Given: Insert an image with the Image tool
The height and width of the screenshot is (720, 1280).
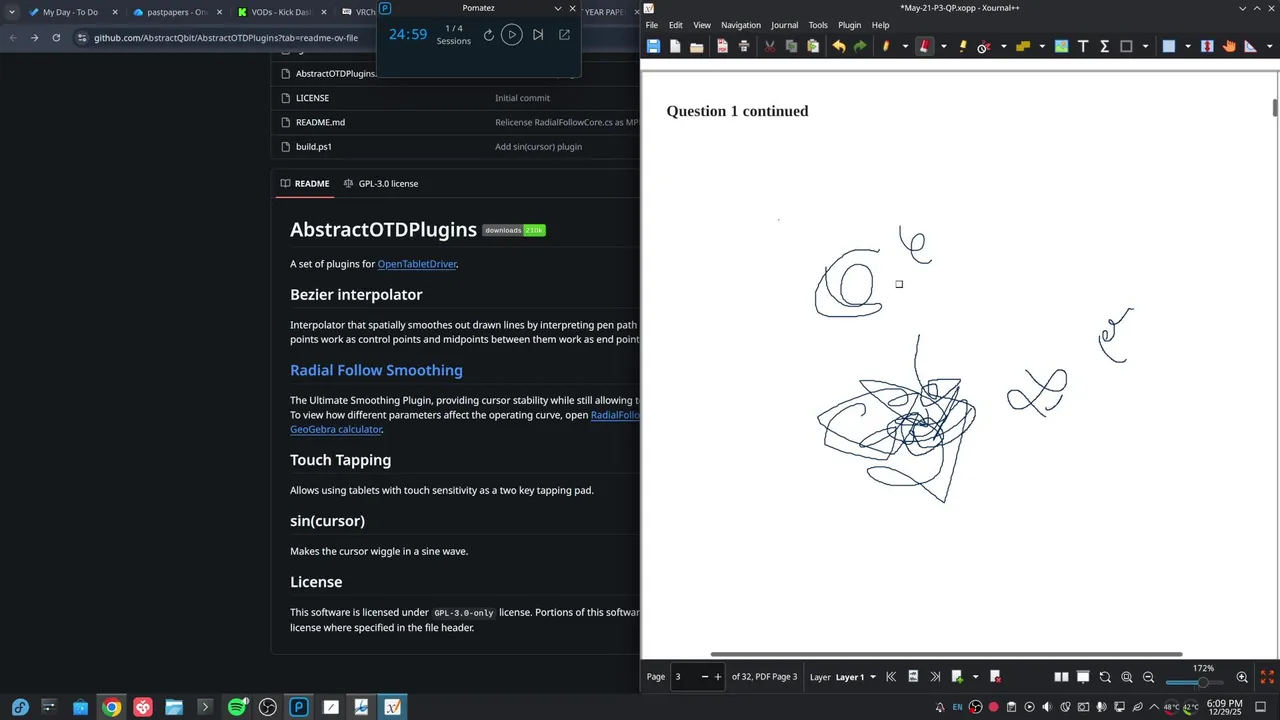Looking at the screenshot, I should tap(1061, 46).
